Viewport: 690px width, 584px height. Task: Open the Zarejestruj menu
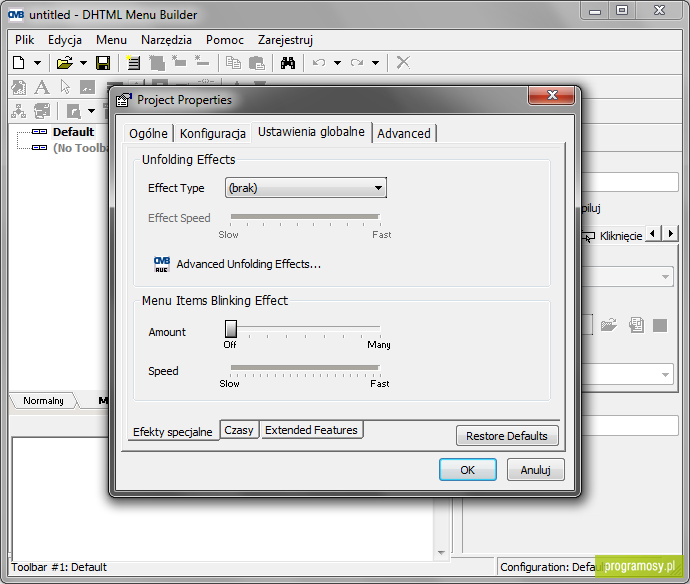click(x=285, y=40)
